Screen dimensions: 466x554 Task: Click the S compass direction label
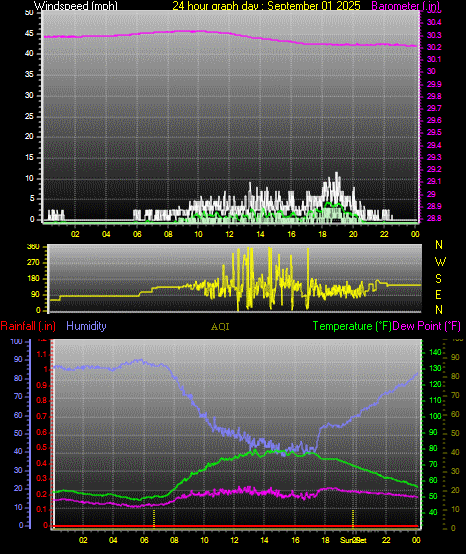(438, 279)
